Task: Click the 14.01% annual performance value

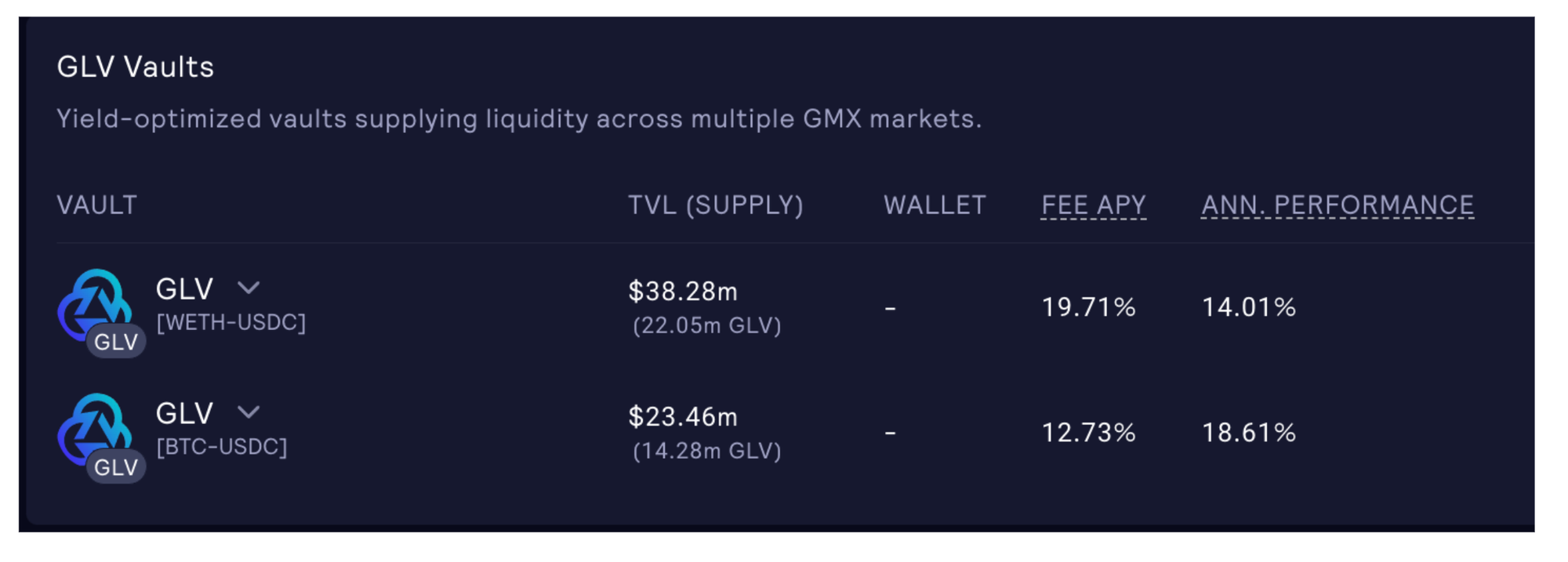Action: pos(1248,307)
